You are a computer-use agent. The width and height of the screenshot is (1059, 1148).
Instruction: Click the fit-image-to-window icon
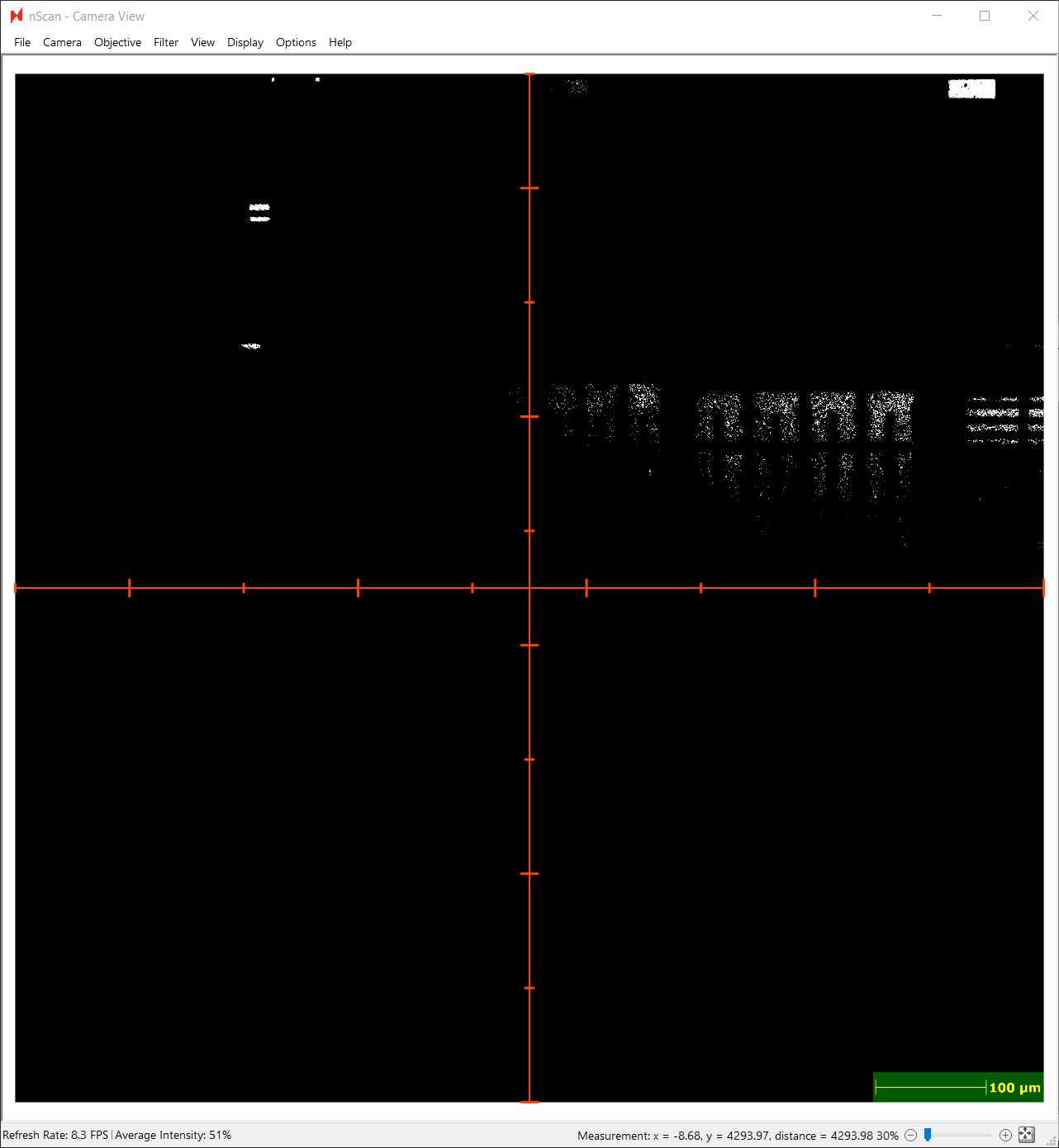(x=1026, y=1134)
